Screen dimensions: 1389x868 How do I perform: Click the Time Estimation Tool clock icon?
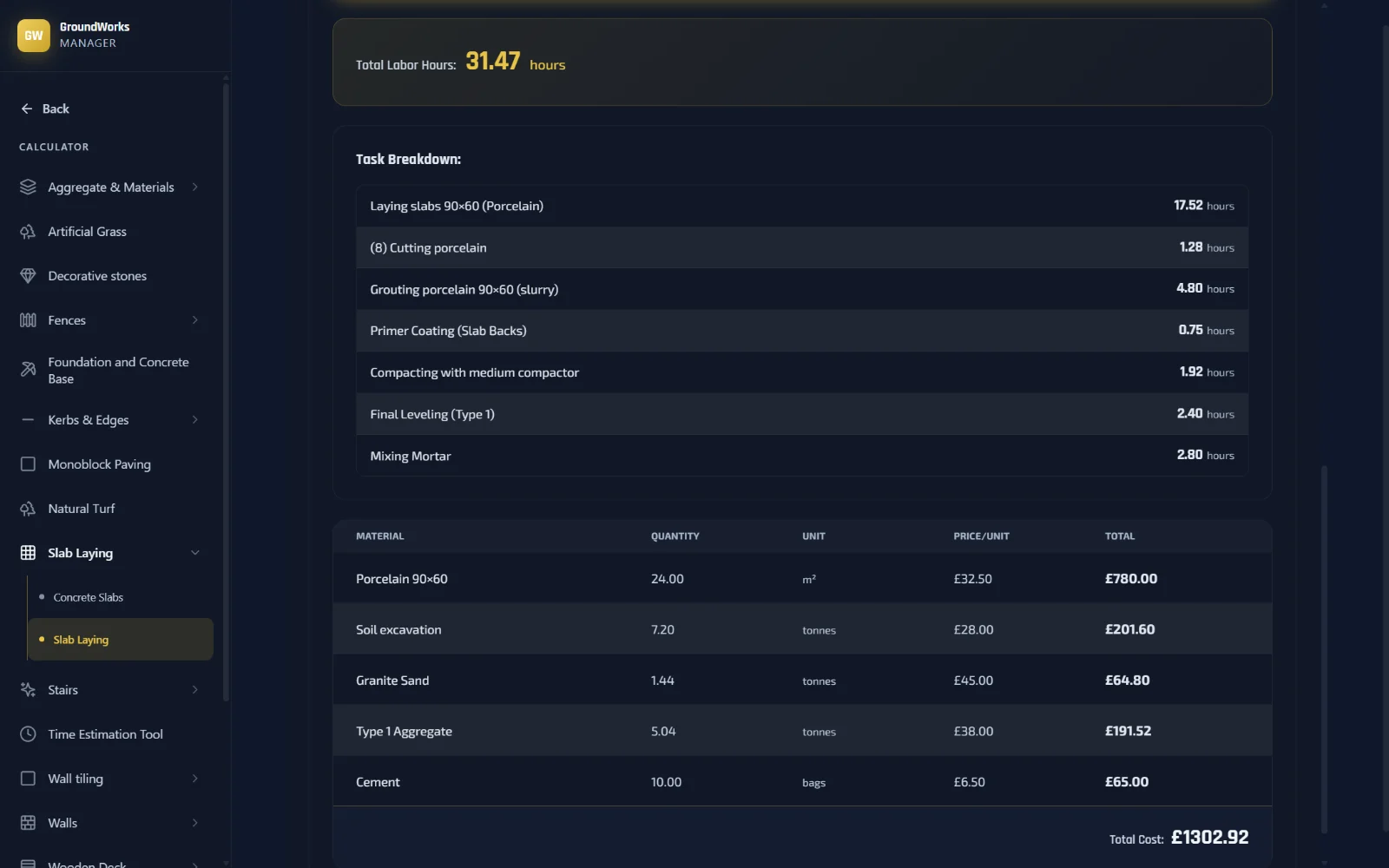click(28, 734)
